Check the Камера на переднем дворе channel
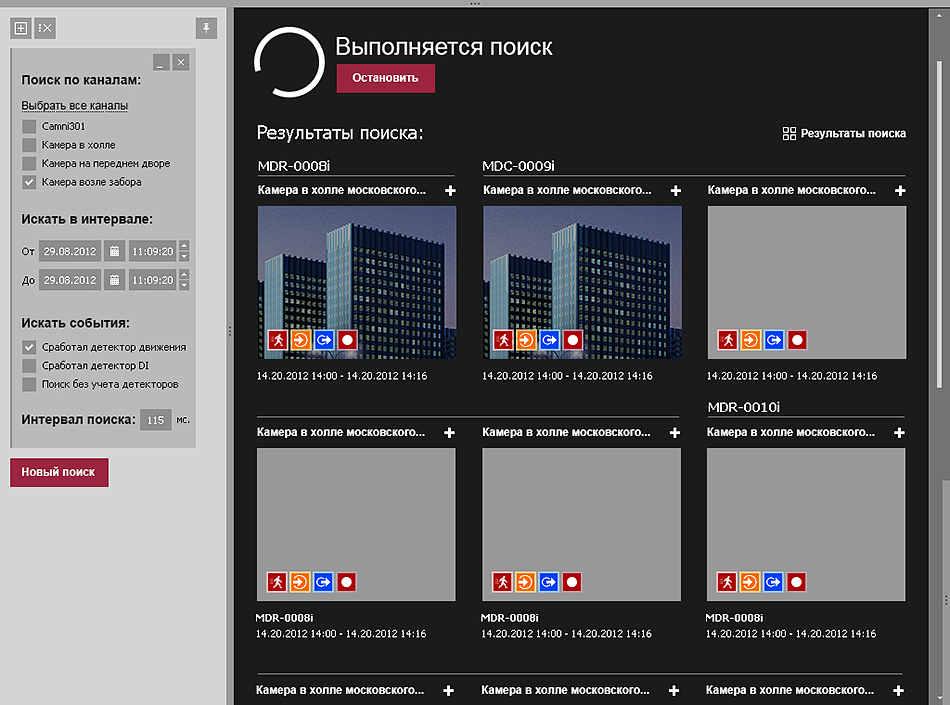 (29, 164)
